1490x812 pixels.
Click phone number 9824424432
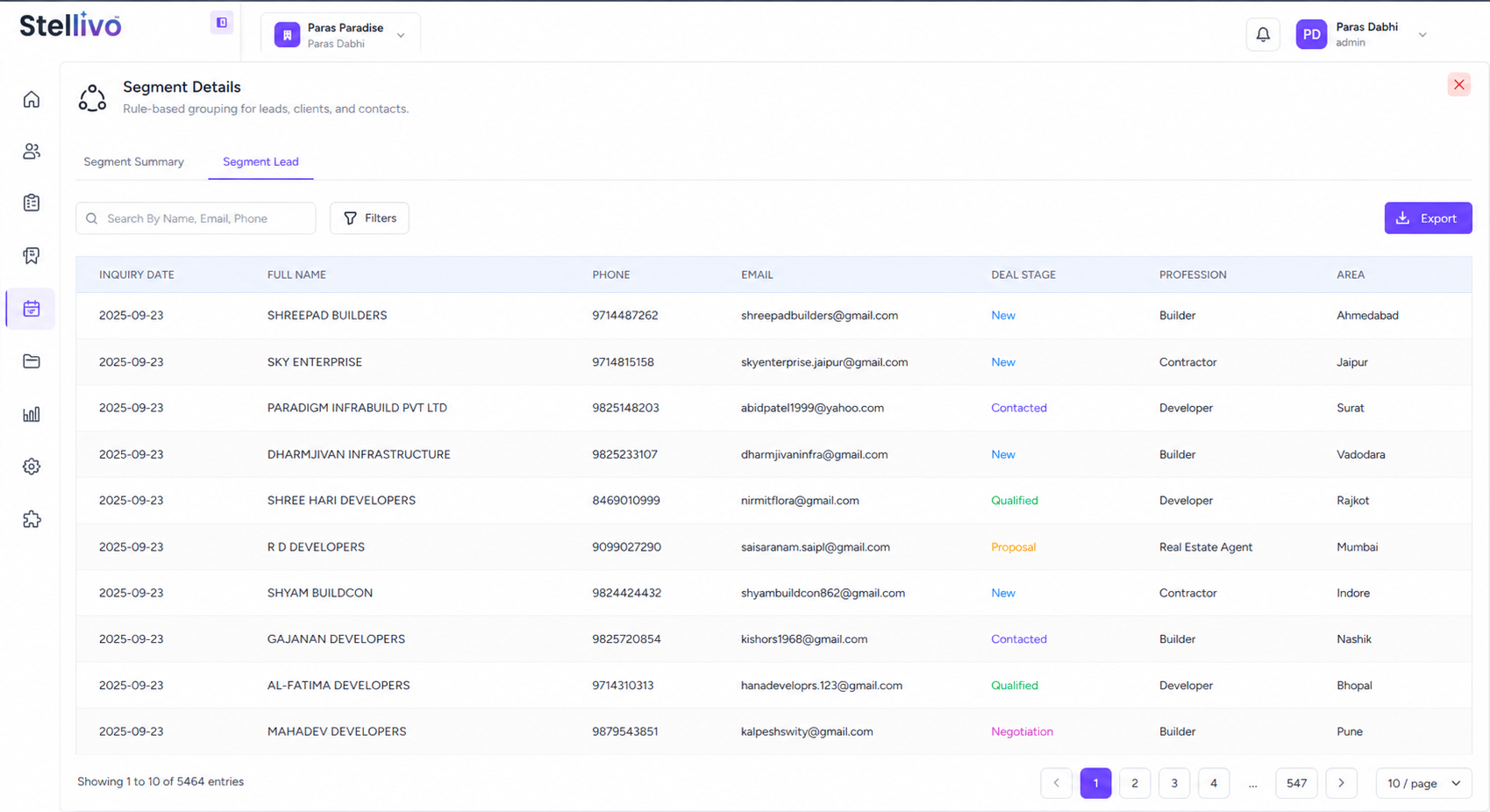click(x=626, y=593)
